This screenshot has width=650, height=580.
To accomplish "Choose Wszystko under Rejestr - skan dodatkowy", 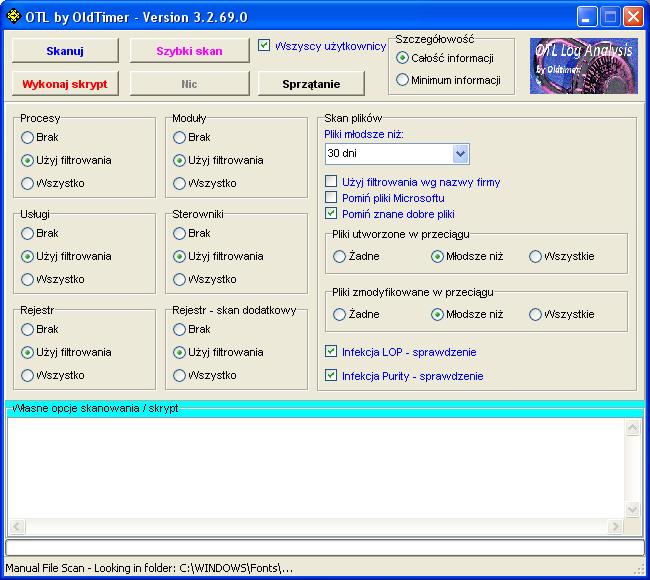I will 179,375.
